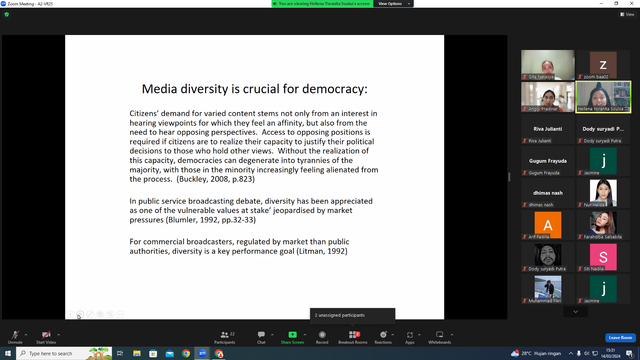Click the slide's faint magnifier control
This screenshot has width=640, height=360.
tap(110, 314)
